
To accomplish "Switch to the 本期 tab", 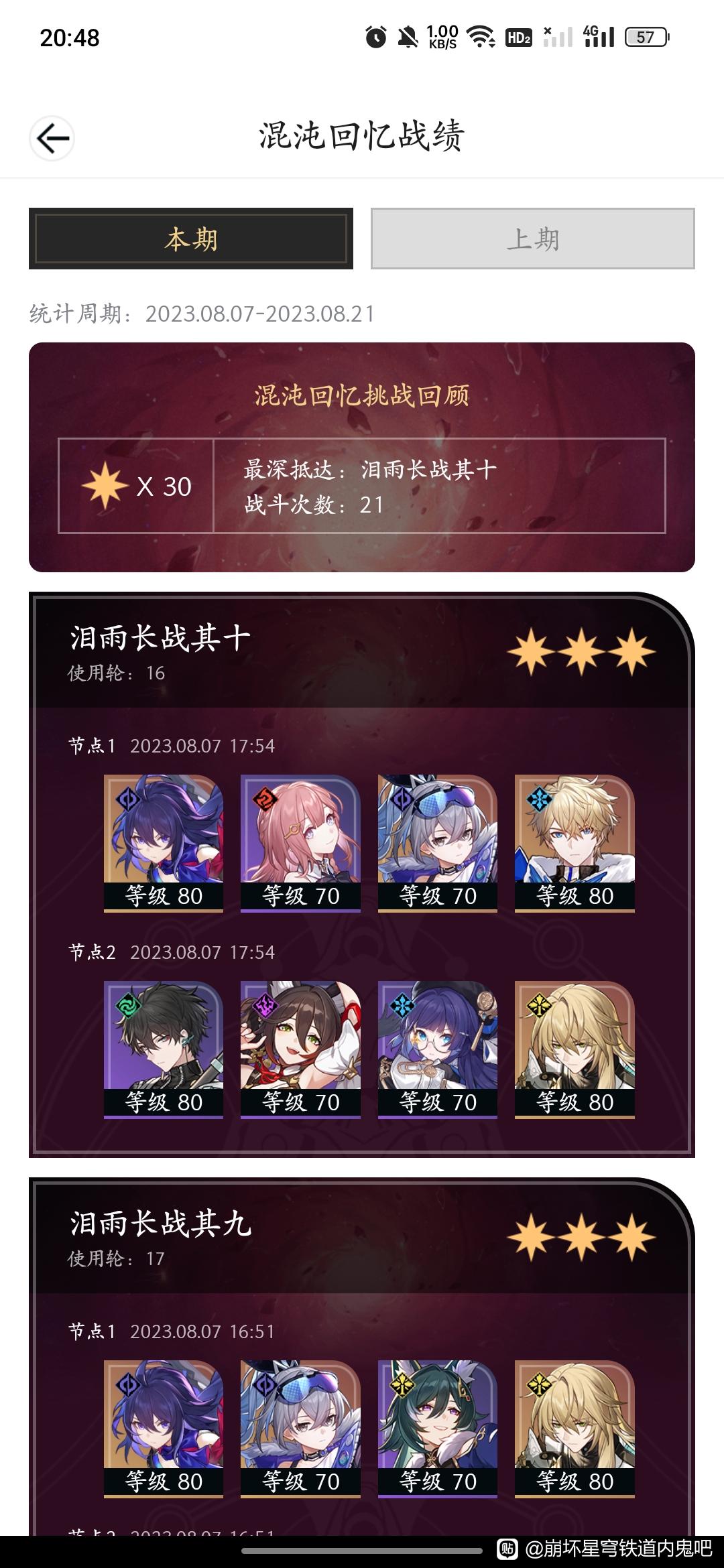I will (x=191, y=239).
